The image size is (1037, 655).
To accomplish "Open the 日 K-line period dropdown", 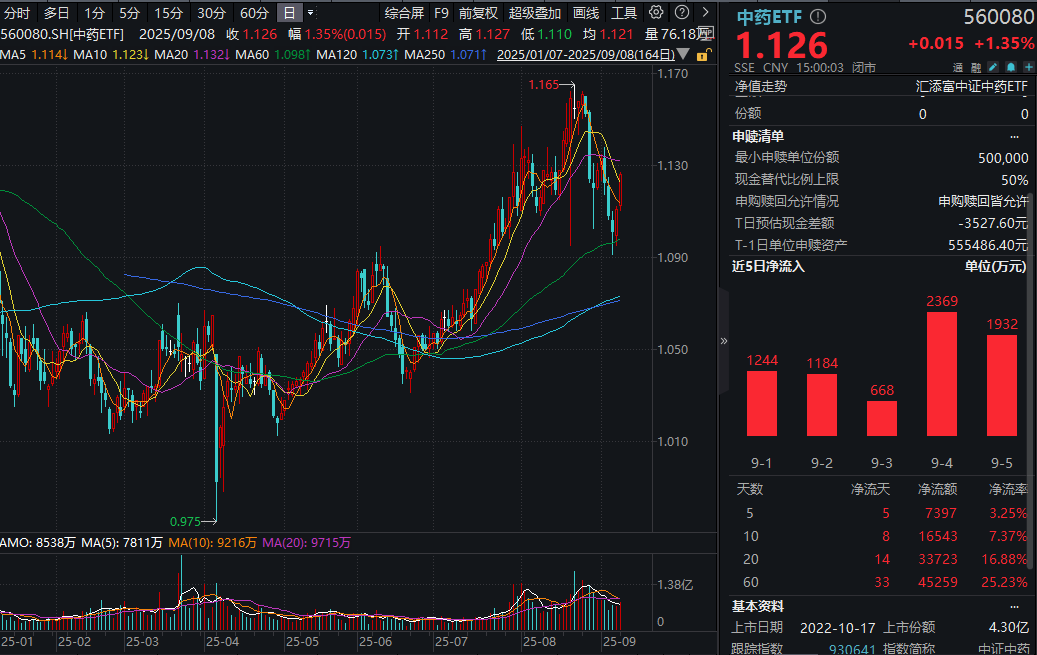I will coord(307,13).
